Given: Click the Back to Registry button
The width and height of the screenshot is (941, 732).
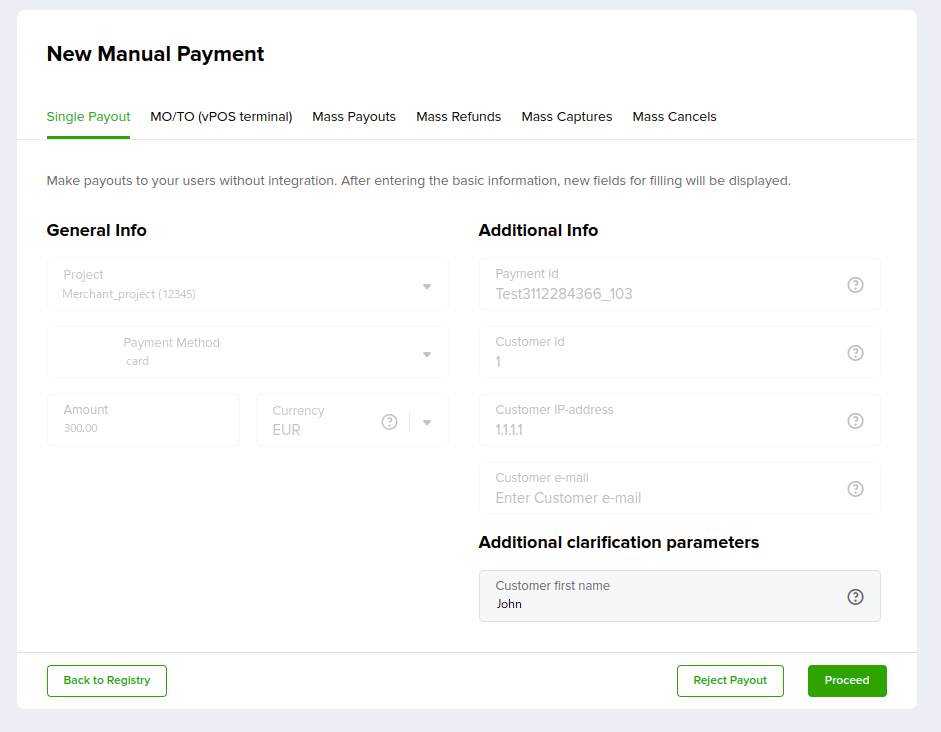Looking at the screenshot, I should coord(107,680).
